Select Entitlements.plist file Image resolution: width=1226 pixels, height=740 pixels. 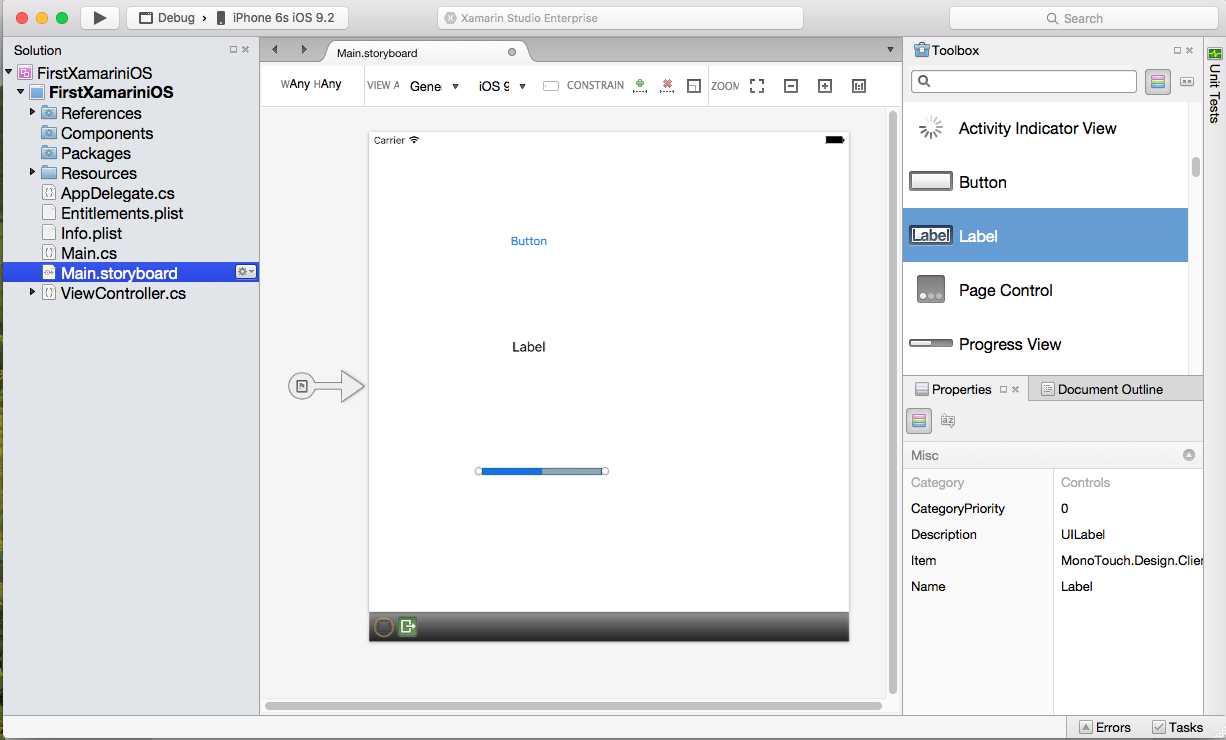point(122,213)
